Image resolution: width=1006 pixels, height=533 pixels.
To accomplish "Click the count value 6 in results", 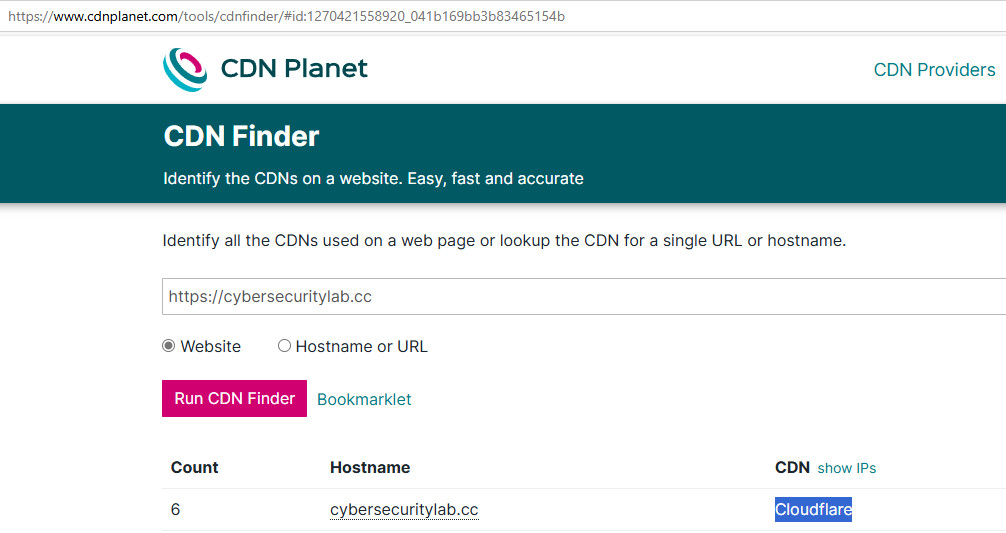I will click(x=175, y=509).
